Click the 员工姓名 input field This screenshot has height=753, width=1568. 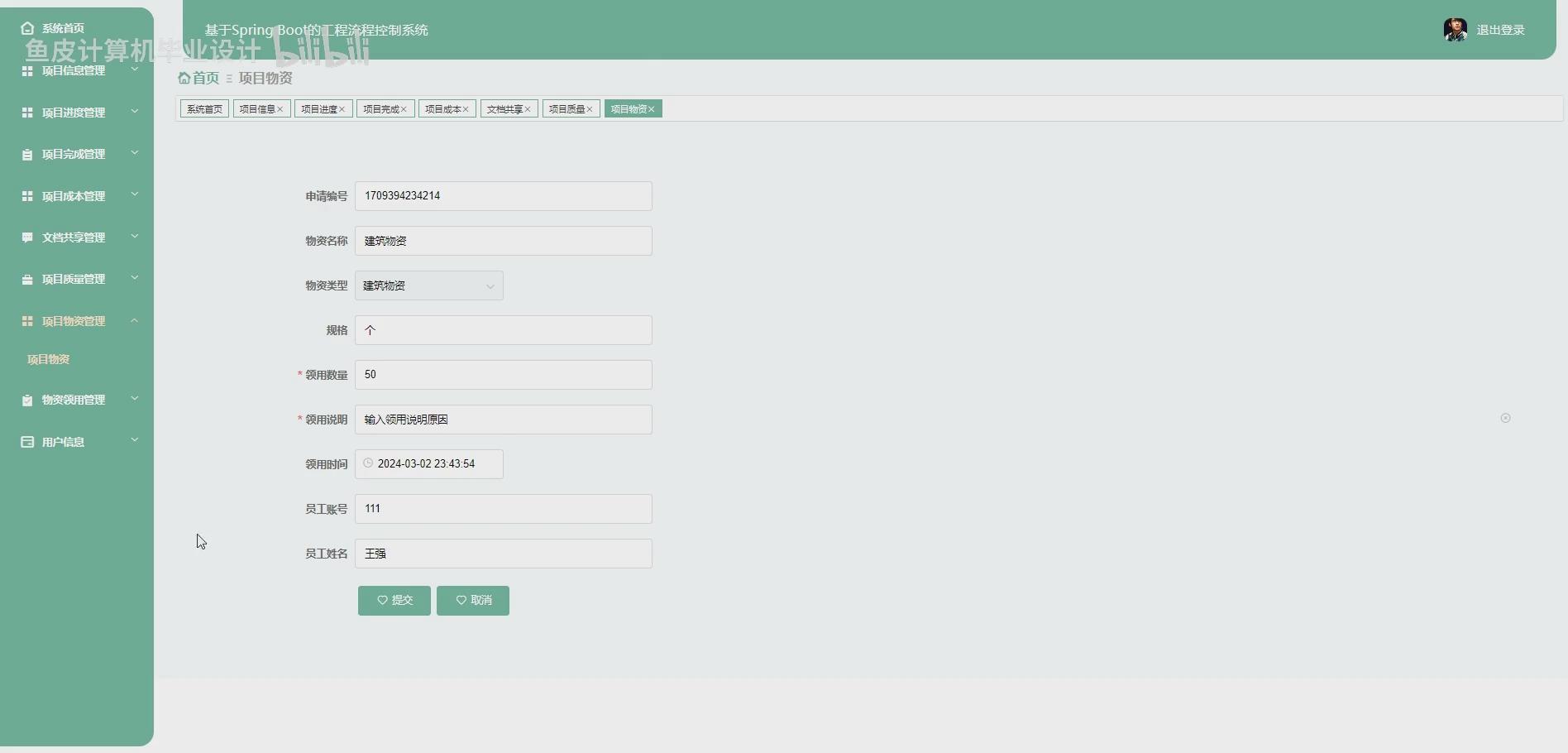[504, 554]
